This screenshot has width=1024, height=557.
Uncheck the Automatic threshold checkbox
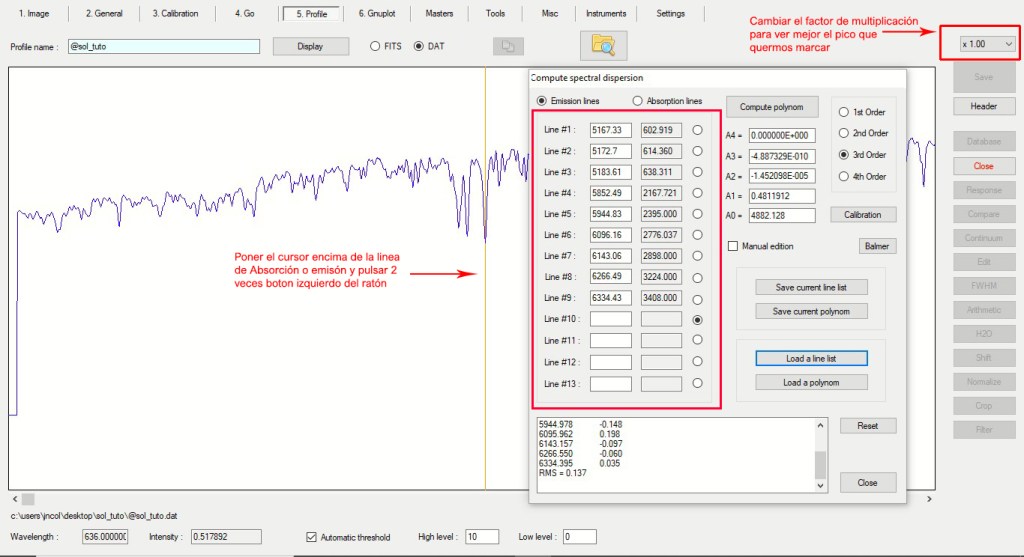click(x=312, y=537)
